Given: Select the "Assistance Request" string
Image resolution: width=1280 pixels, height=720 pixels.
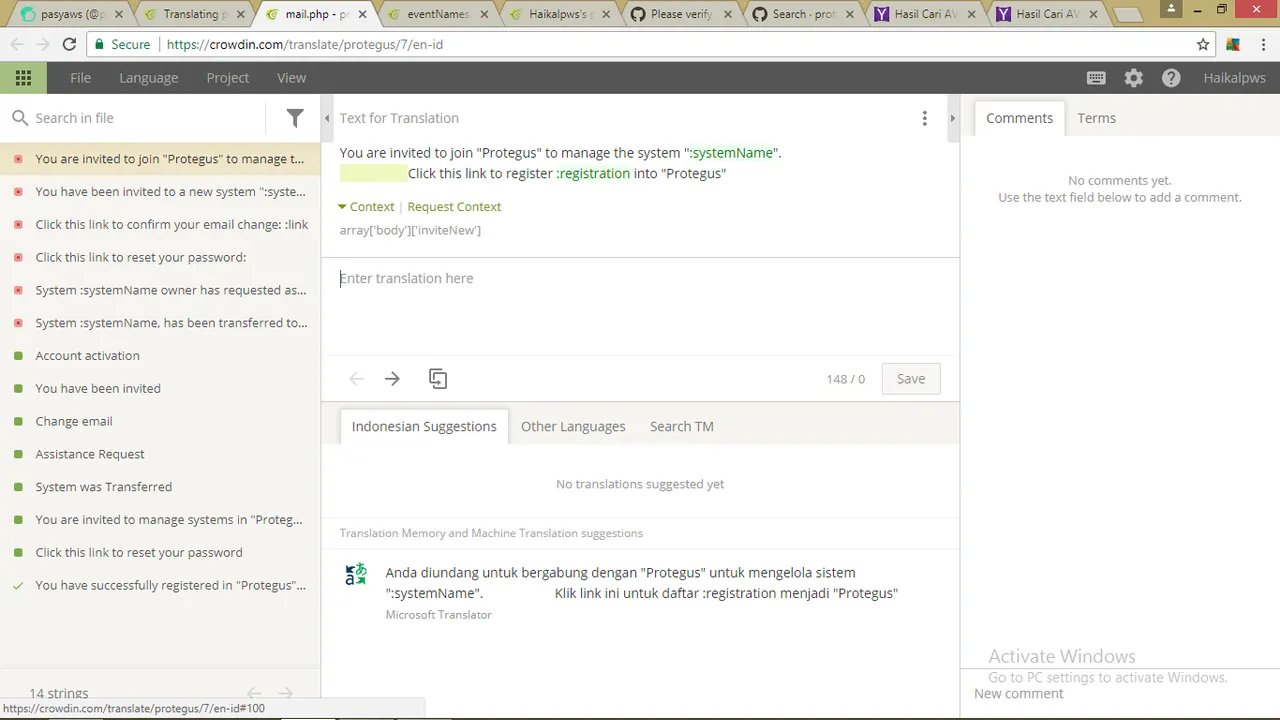Looking at the screenshot, I should [x=160, y=454].
